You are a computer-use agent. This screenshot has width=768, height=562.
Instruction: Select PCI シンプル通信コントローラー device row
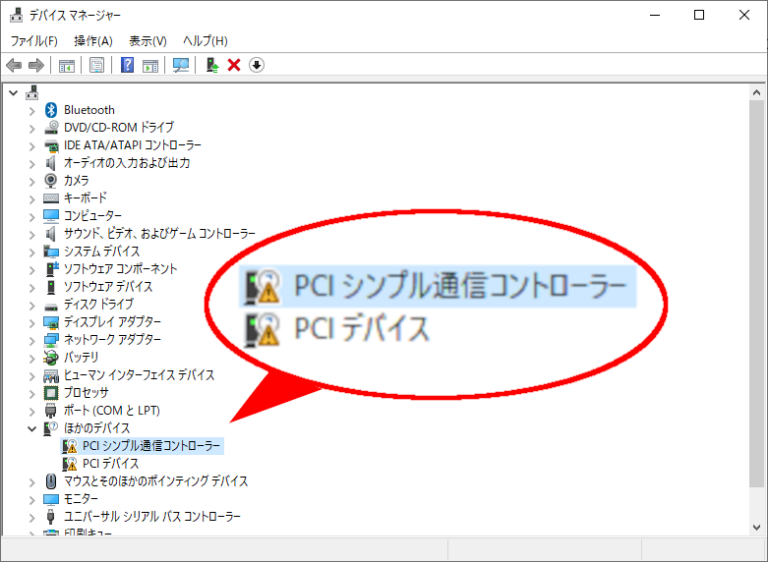coord(142,446)
